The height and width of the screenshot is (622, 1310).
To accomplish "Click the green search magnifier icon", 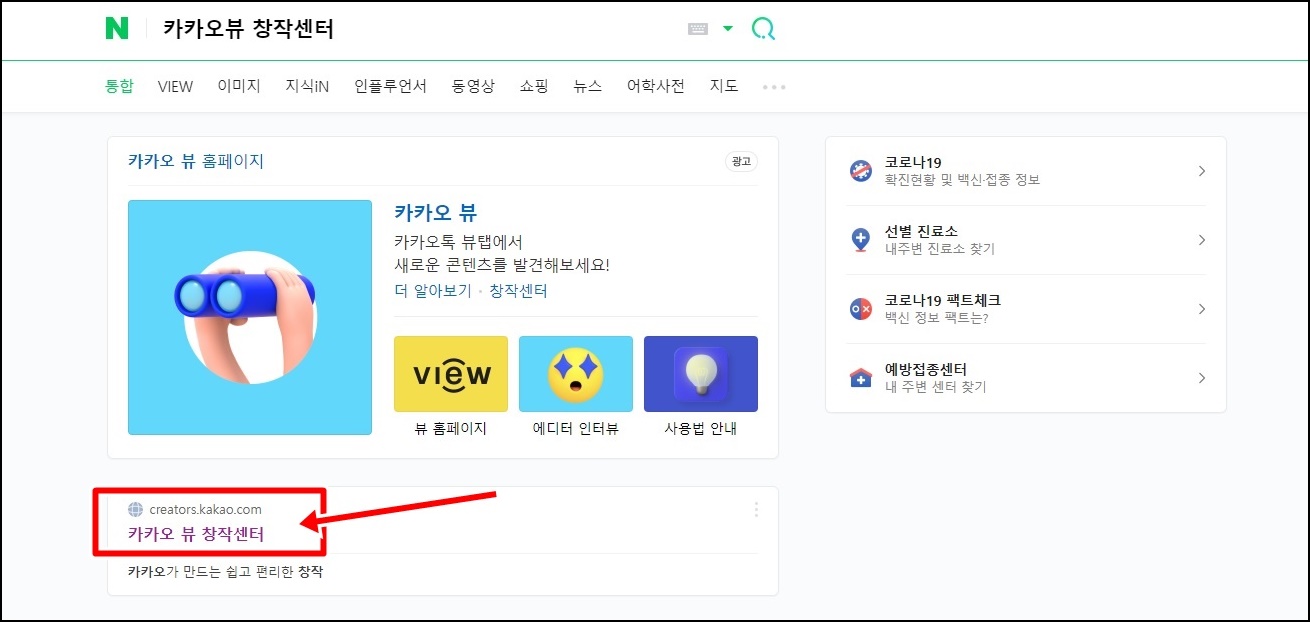I will [x=763, y=29].
